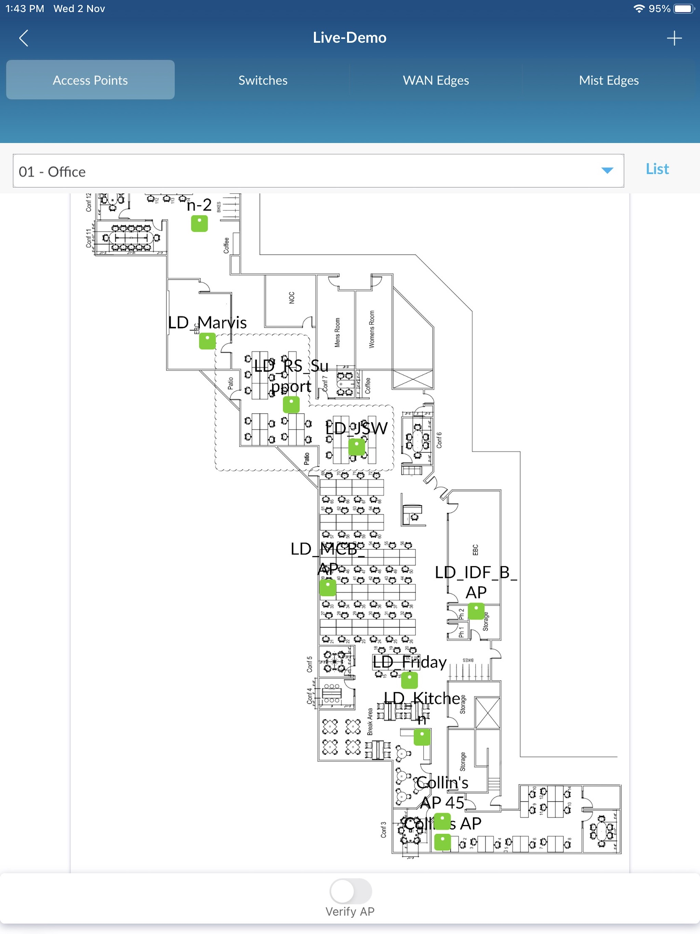Viewport: 700px width, 934px height.
Task: Open the 01 - Office floor dropdown
Action: [x=318, y=171]
